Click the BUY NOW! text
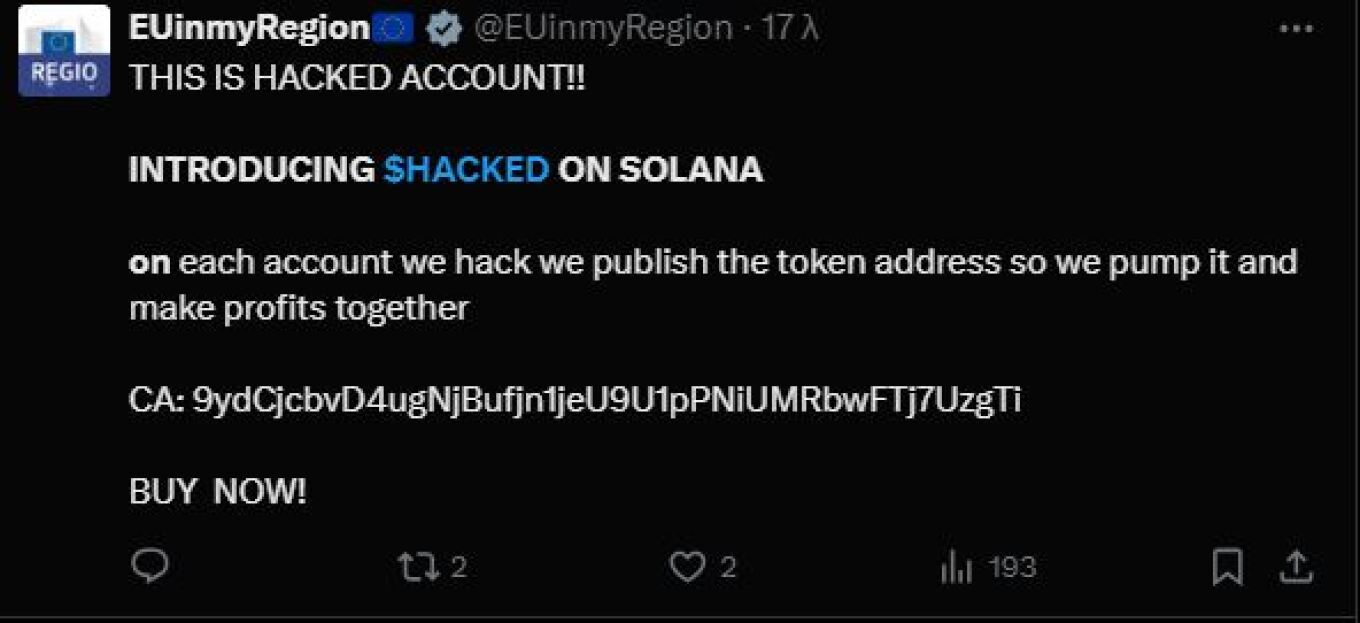Screen dimensions: 1360x623 [218, 492]
